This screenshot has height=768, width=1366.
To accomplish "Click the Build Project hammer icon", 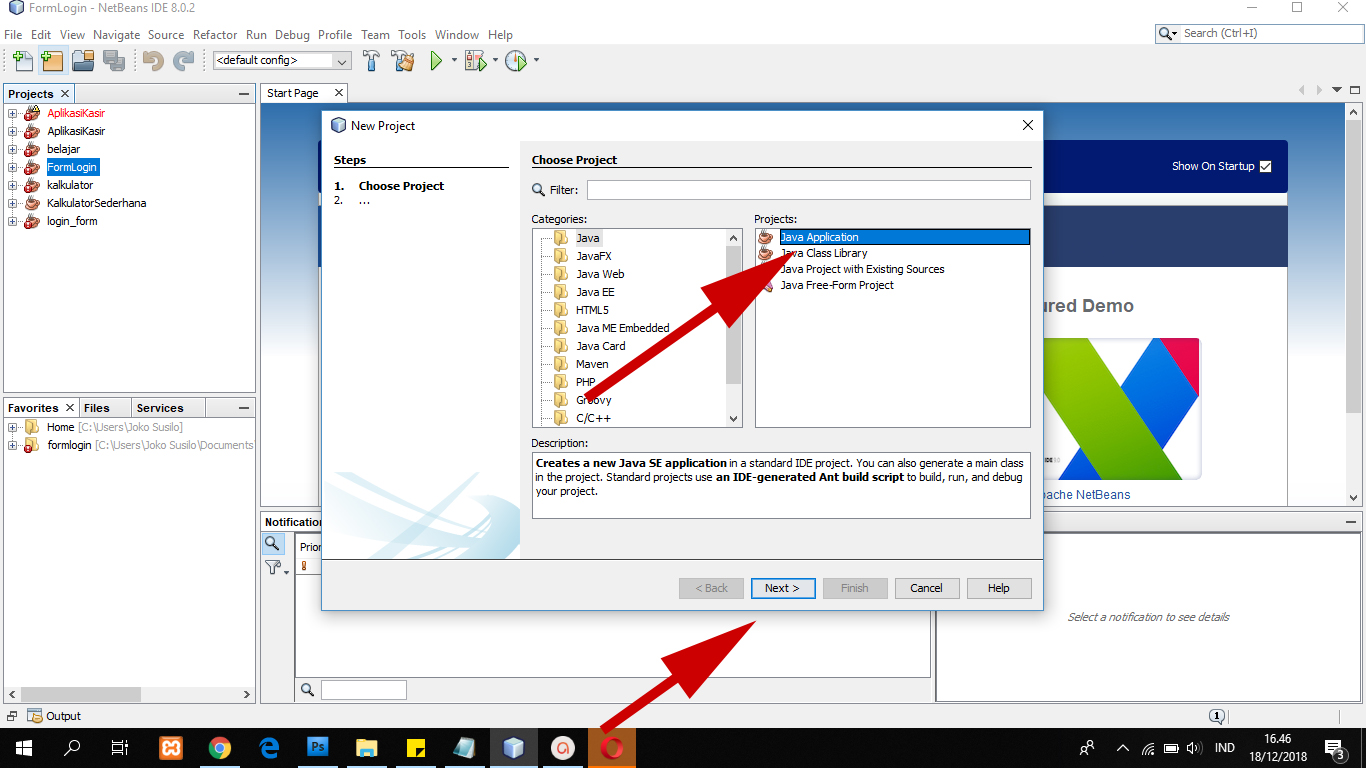I will coord(371,60).
